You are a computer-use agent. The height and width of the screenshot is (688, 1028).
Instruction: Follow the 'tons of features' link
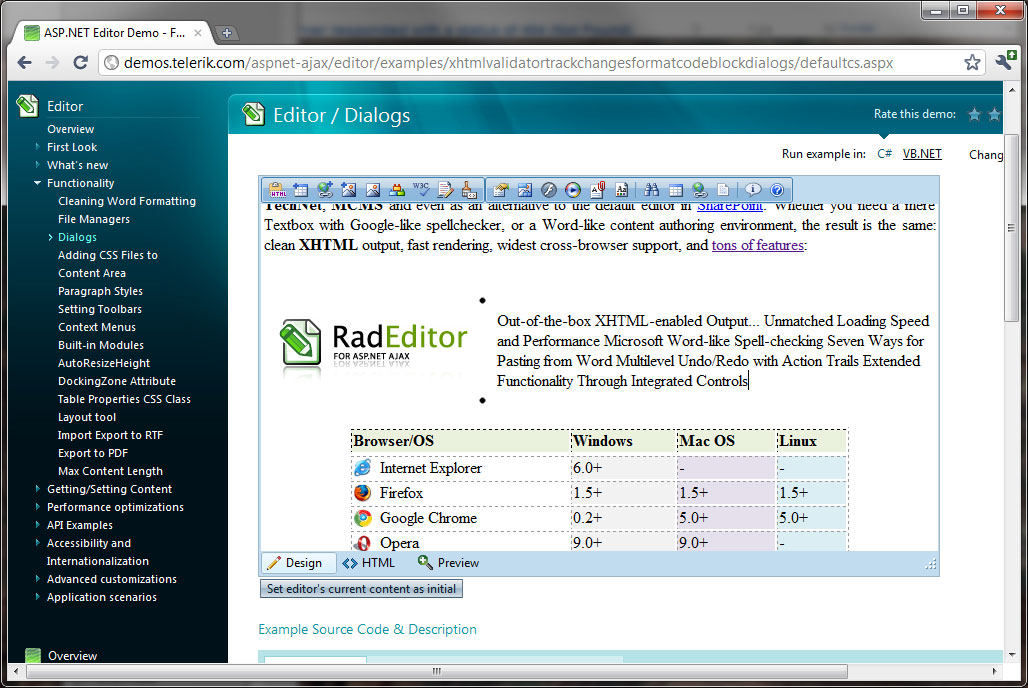tap(757, 245)
